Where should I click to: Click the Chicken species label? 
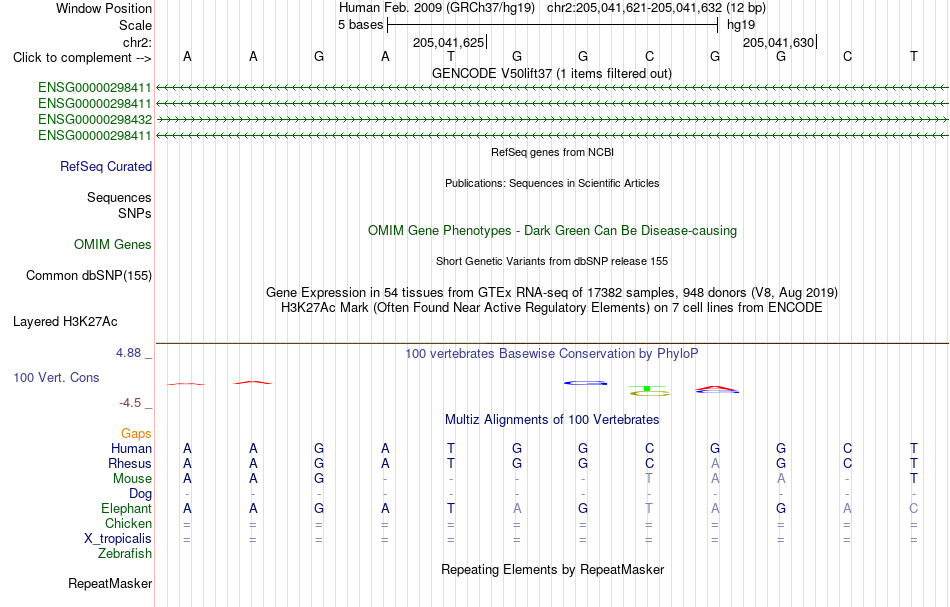pos(128,523)
